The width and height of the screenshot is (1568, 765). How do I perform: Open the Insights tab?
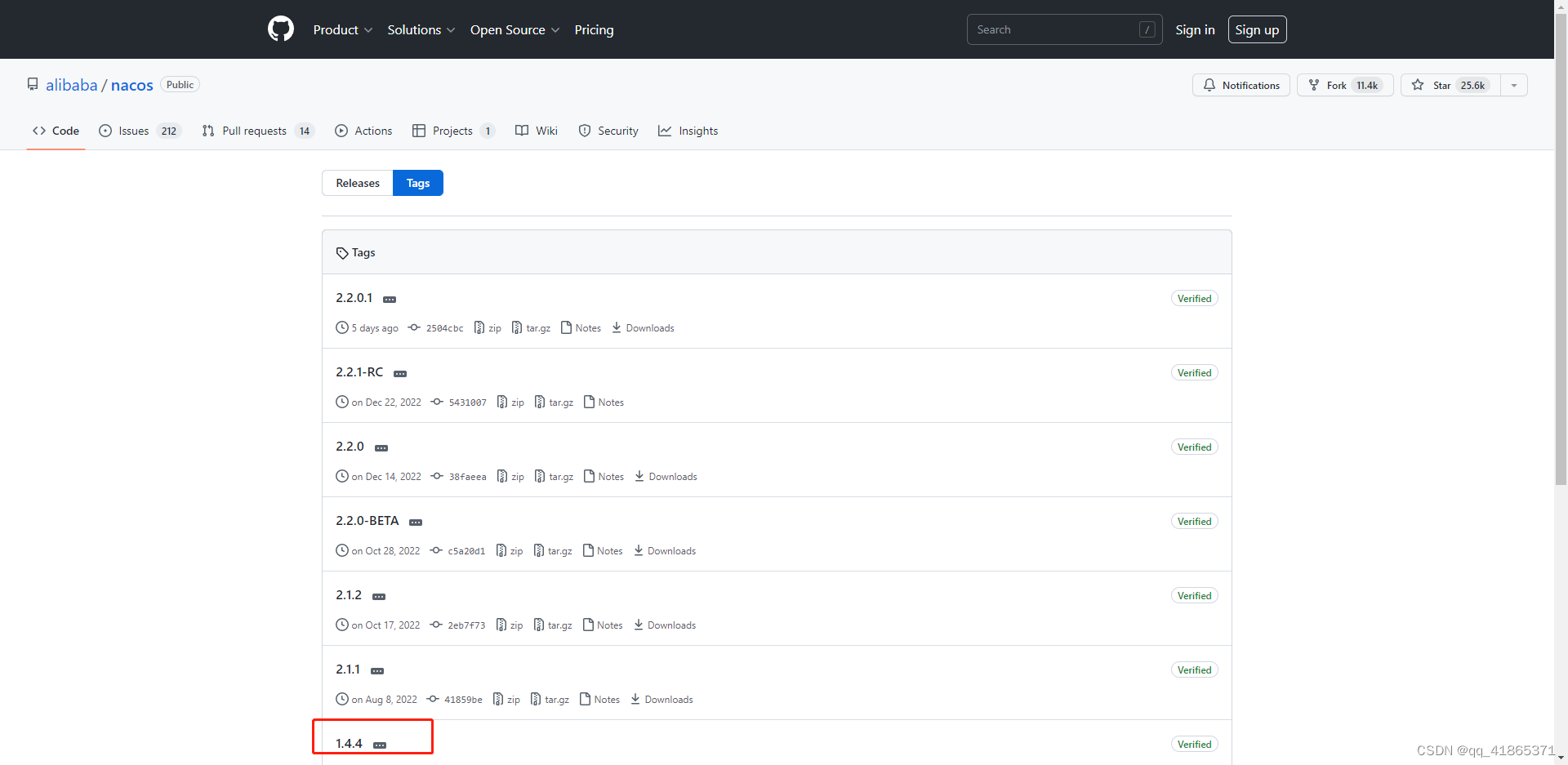(688, 131)
